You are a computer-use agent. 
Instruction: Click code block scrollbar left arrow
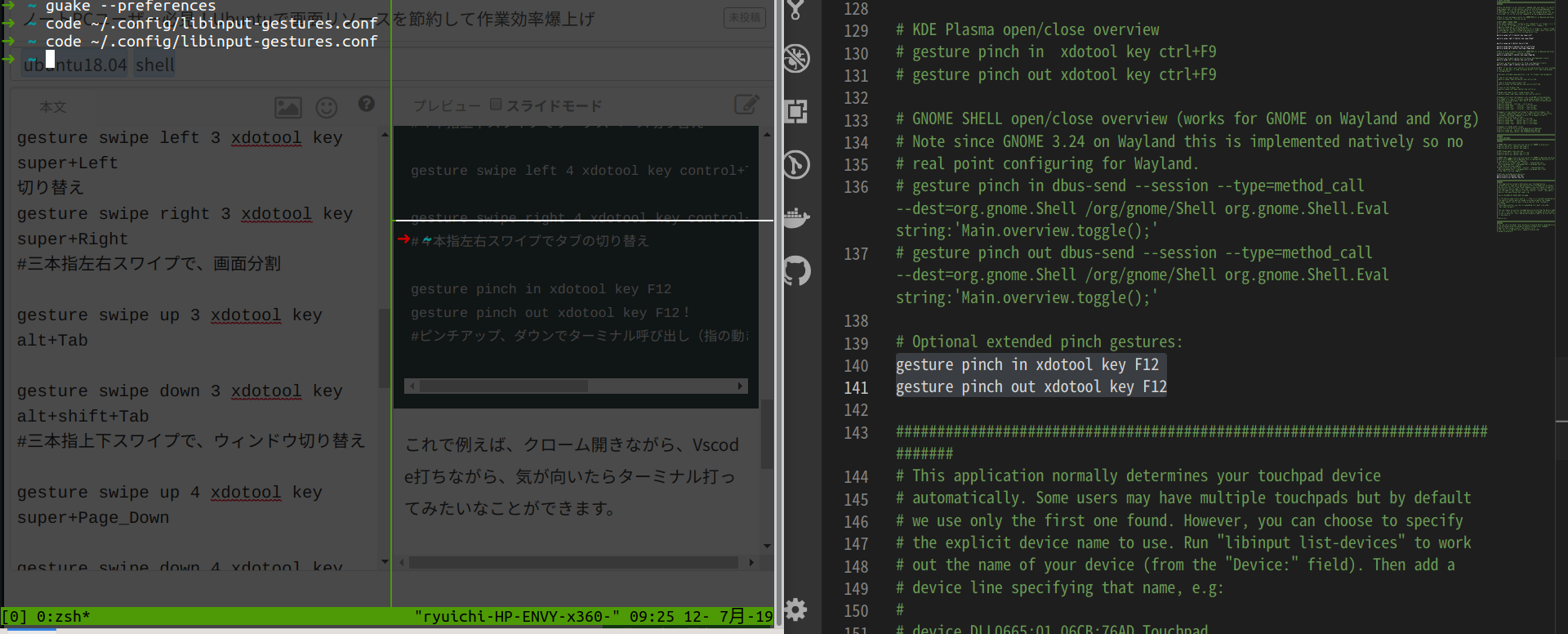(x=412, y=386)
